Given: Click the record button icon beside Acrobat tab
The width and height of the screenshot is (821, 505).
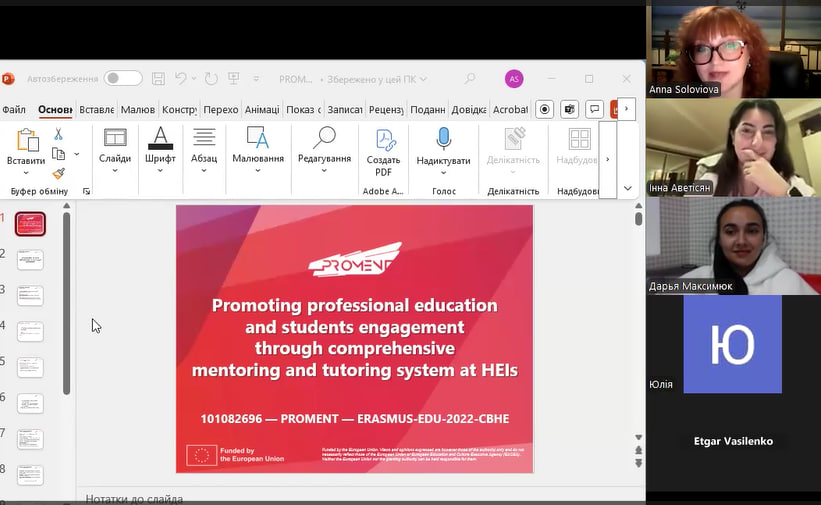Looking at the screenshot, I should 545,109.
